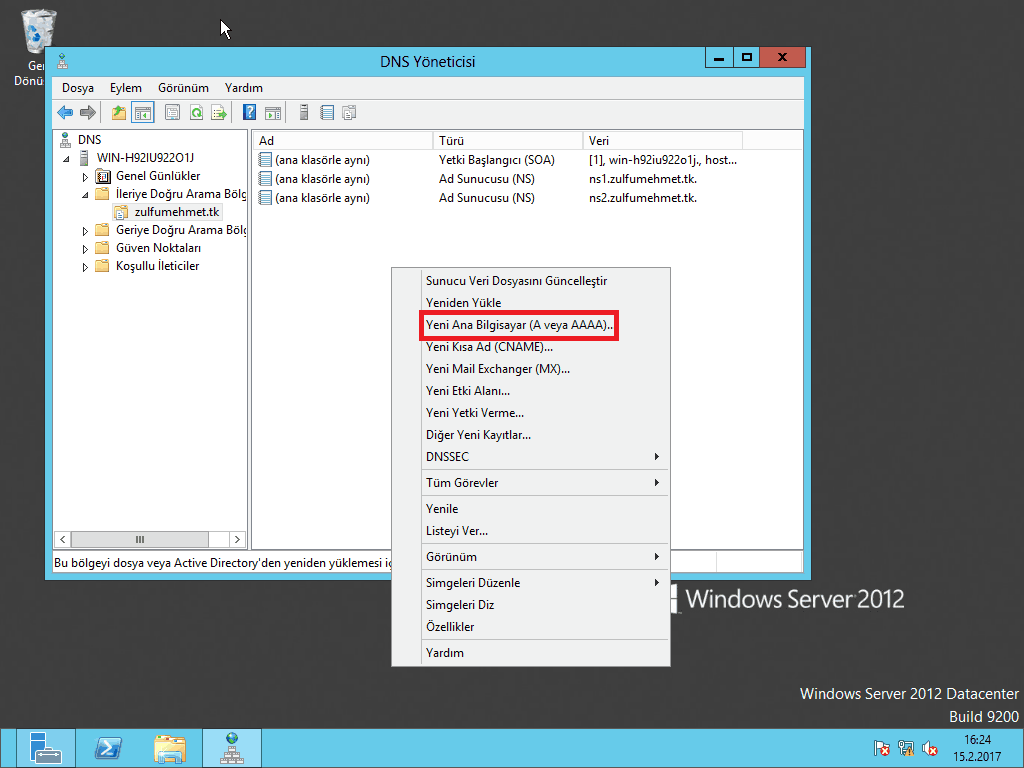The height and width of the screenshot is (768, 1024).
Task: Click the New Record notebook toolbar icon
Action: [x=327, y=113]
